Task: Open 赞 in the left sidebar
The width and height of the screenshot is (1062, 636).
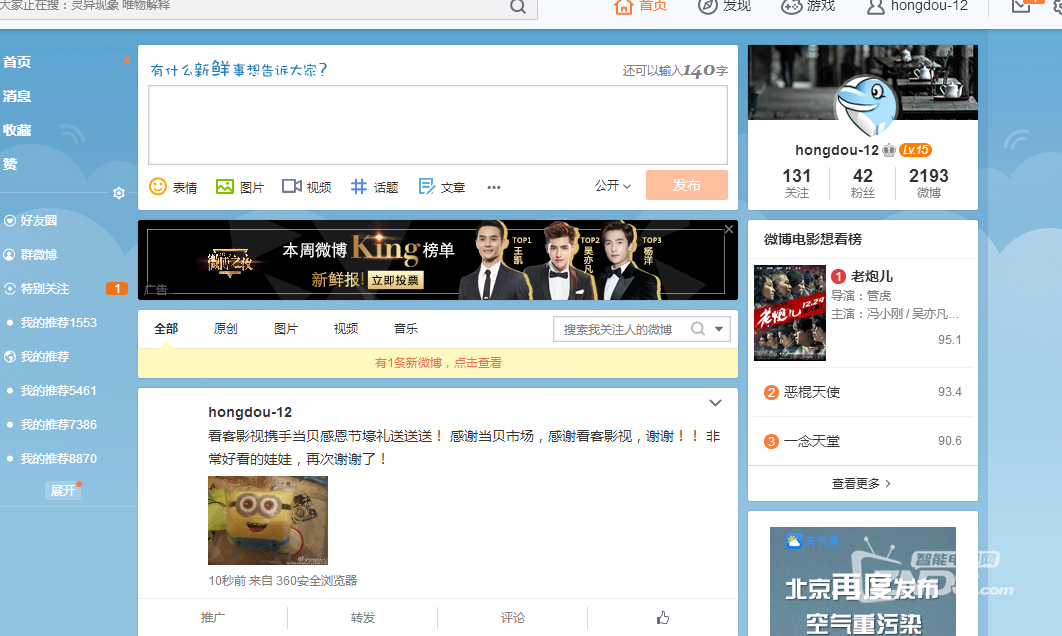Action: pyautogui.click(x=10, y=164)
